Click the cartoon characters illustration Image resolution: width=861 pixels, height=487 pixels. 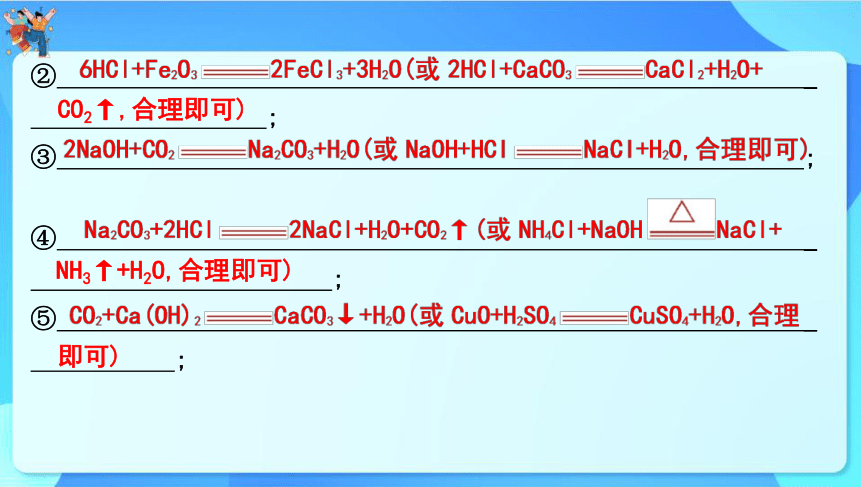pos(29,30)
